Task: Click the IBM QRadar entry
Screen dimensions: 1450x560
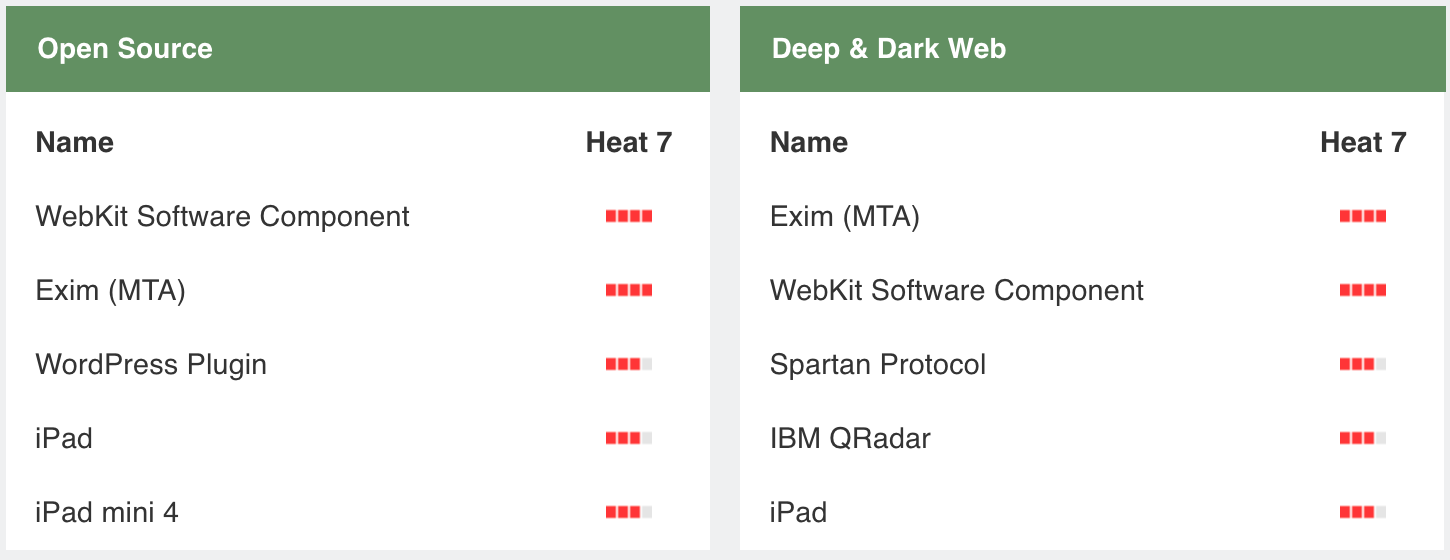Action: [x=850, y=439]
